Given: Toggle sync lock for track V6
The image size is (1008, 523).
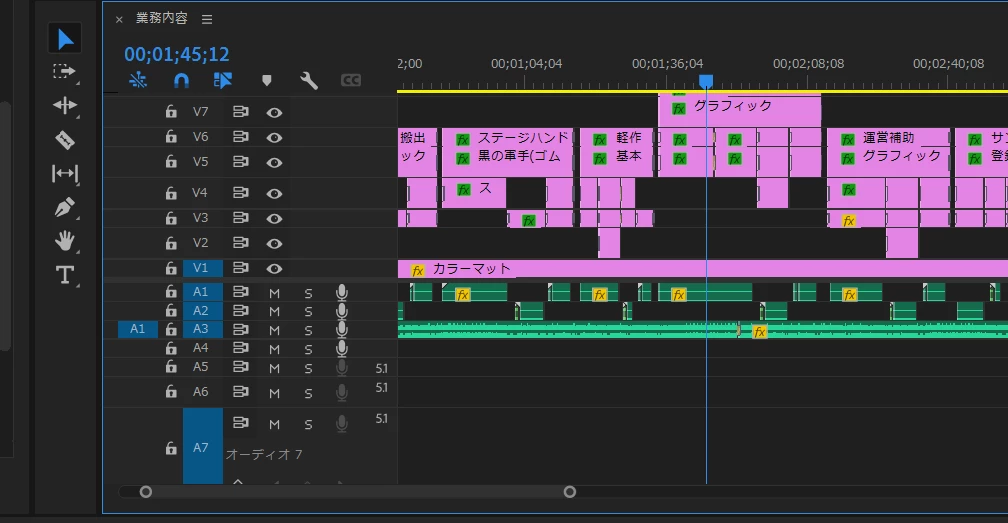Looking at the screenshot, I should tap(240, 137).
